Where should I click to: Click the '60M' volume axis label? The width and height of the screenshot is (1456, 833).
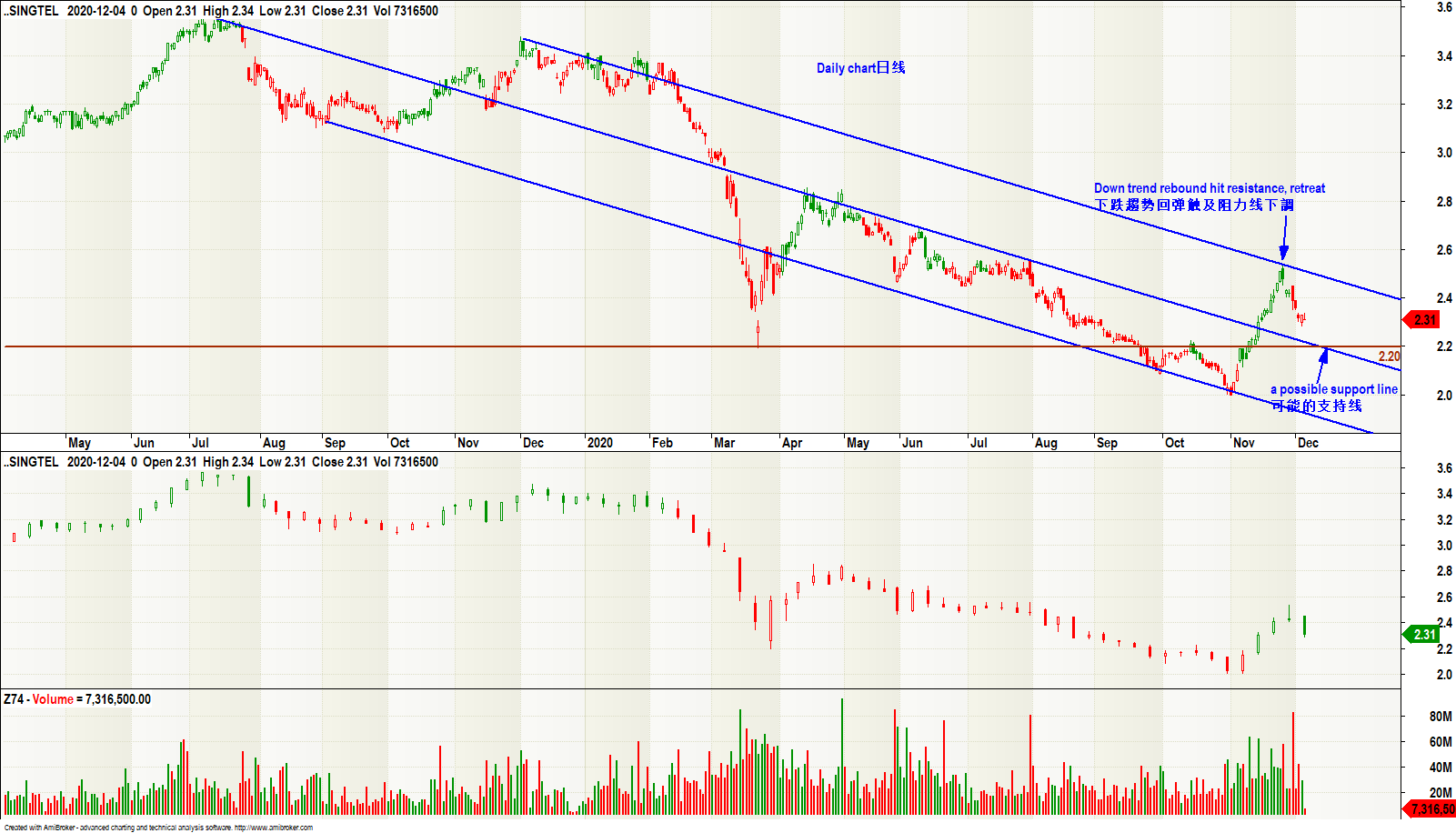[1441, 742]
